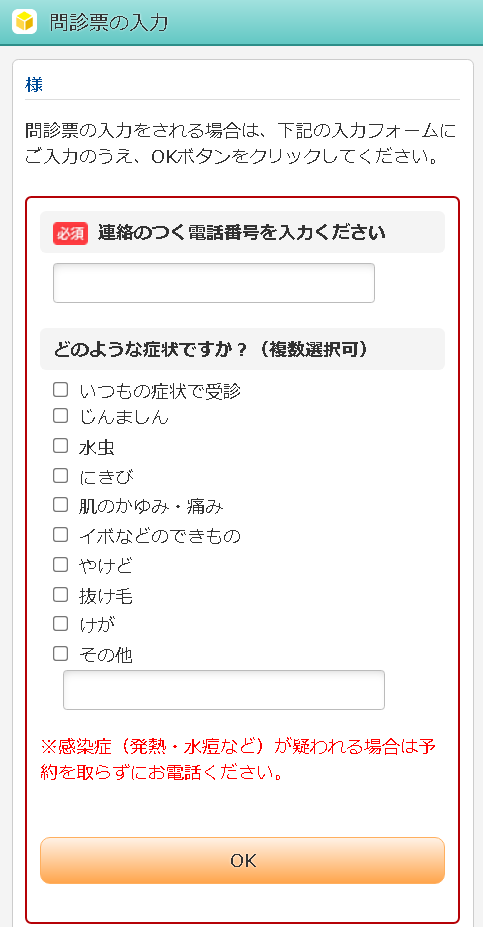Click the その他 details text field
The height and width of the screenshot is (927, 483).
point(224,690)
